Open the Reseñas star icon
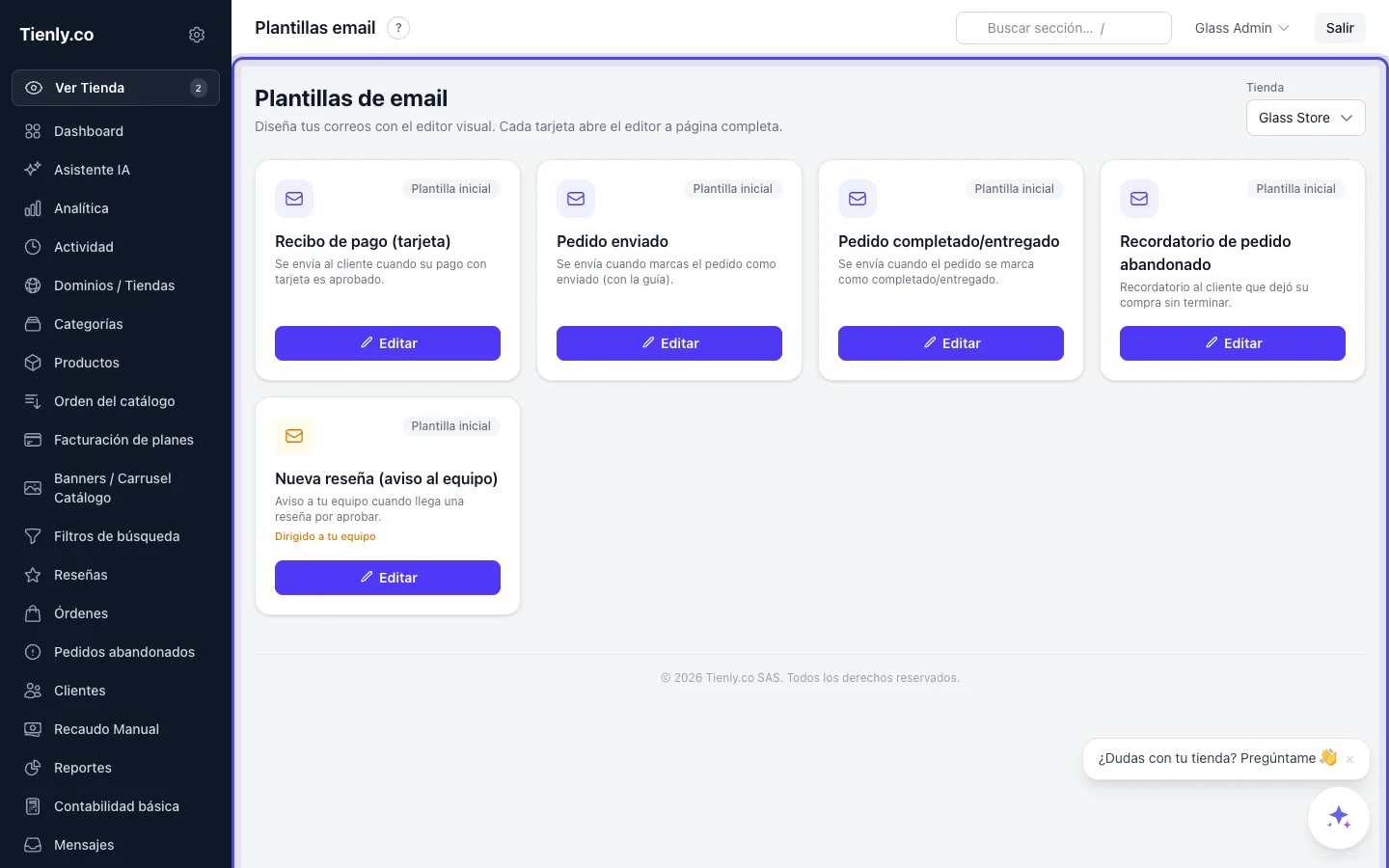This screenshot has height=868, width=1389. click(x=33, y=575)
